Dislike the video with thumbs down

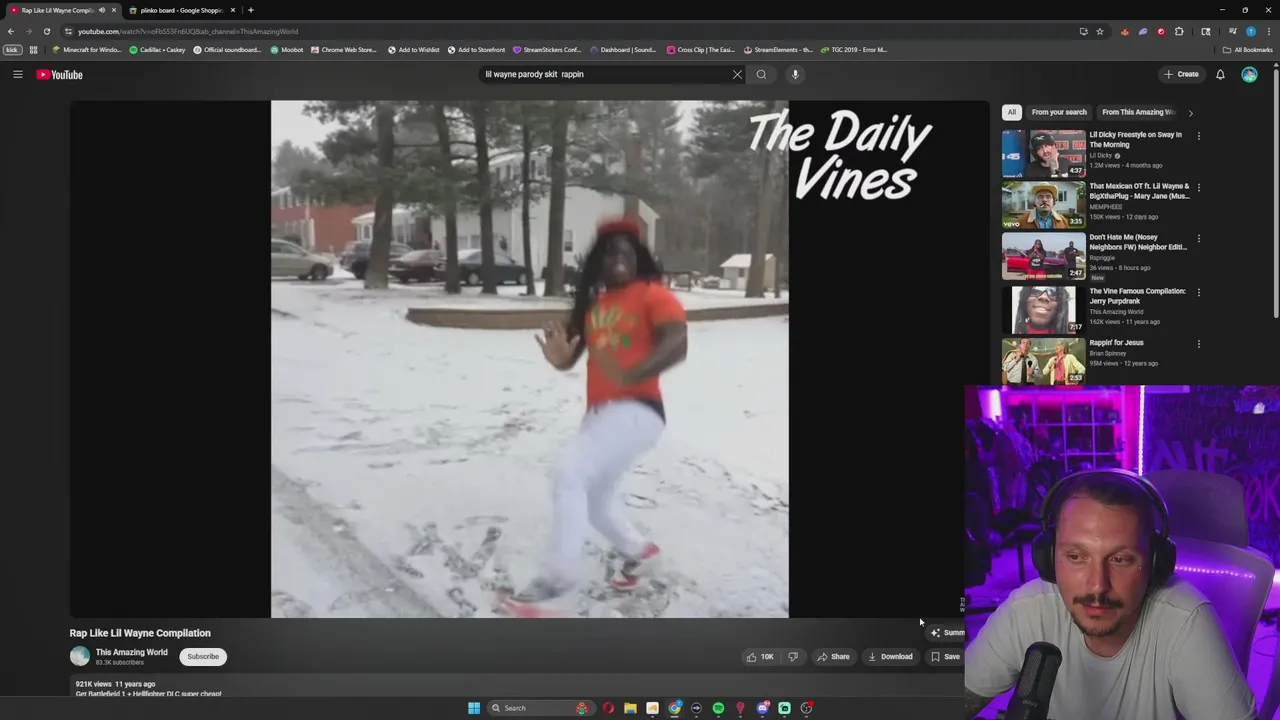click(x=793, y=657)
